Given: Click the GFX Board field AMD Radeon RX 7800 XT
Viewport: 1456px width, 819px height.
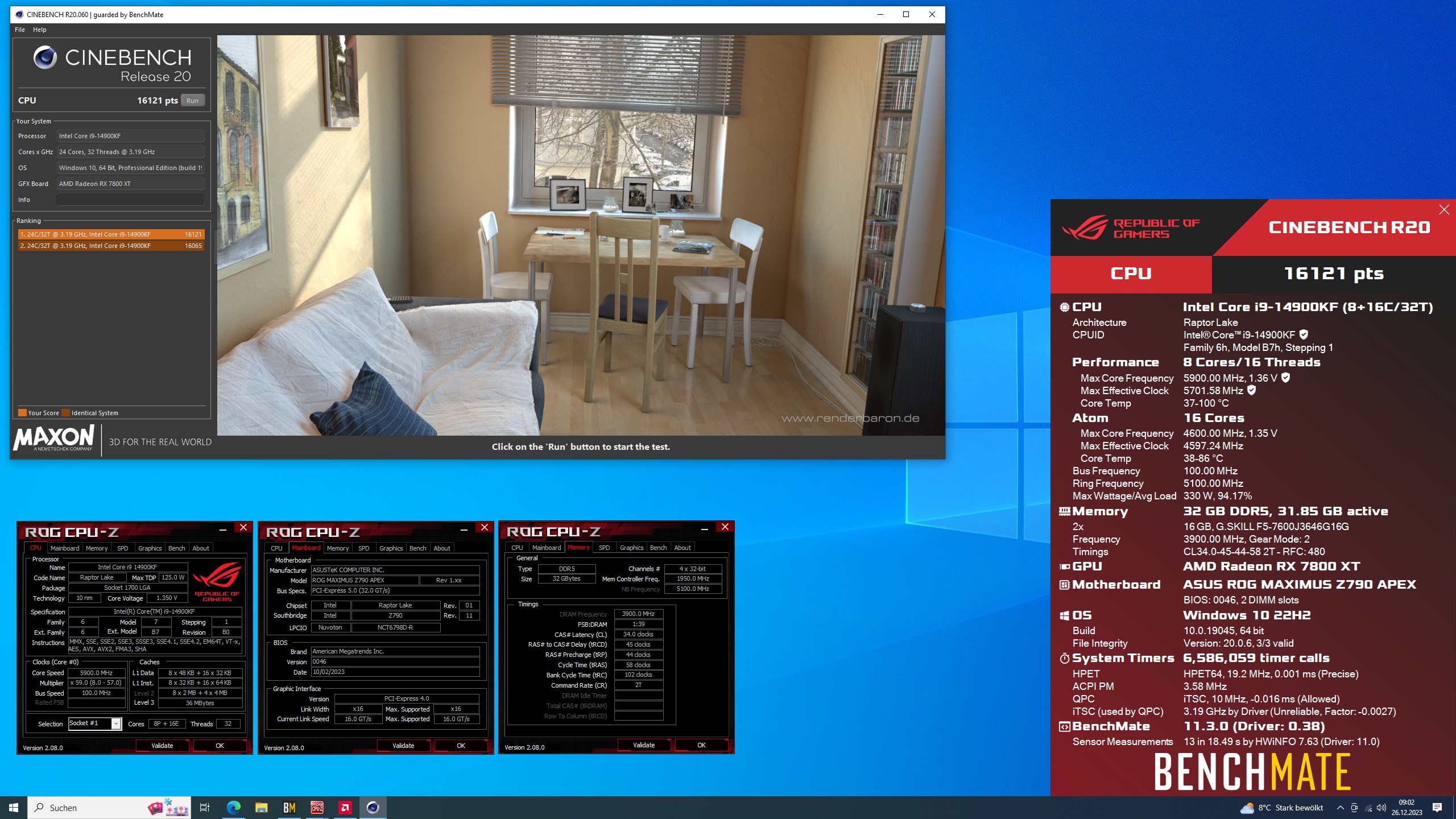Looking at the screenshot, I should (130, 184).
